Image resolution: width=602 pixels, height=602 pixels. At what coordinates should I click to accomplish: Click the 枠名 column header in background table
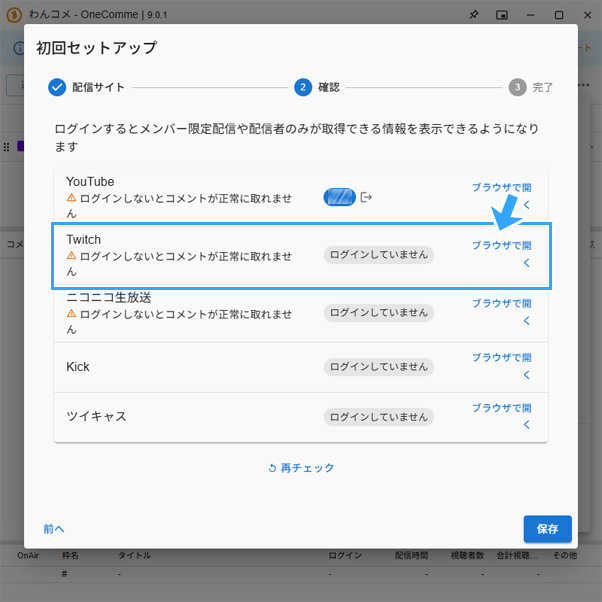(x=70, y=555)
